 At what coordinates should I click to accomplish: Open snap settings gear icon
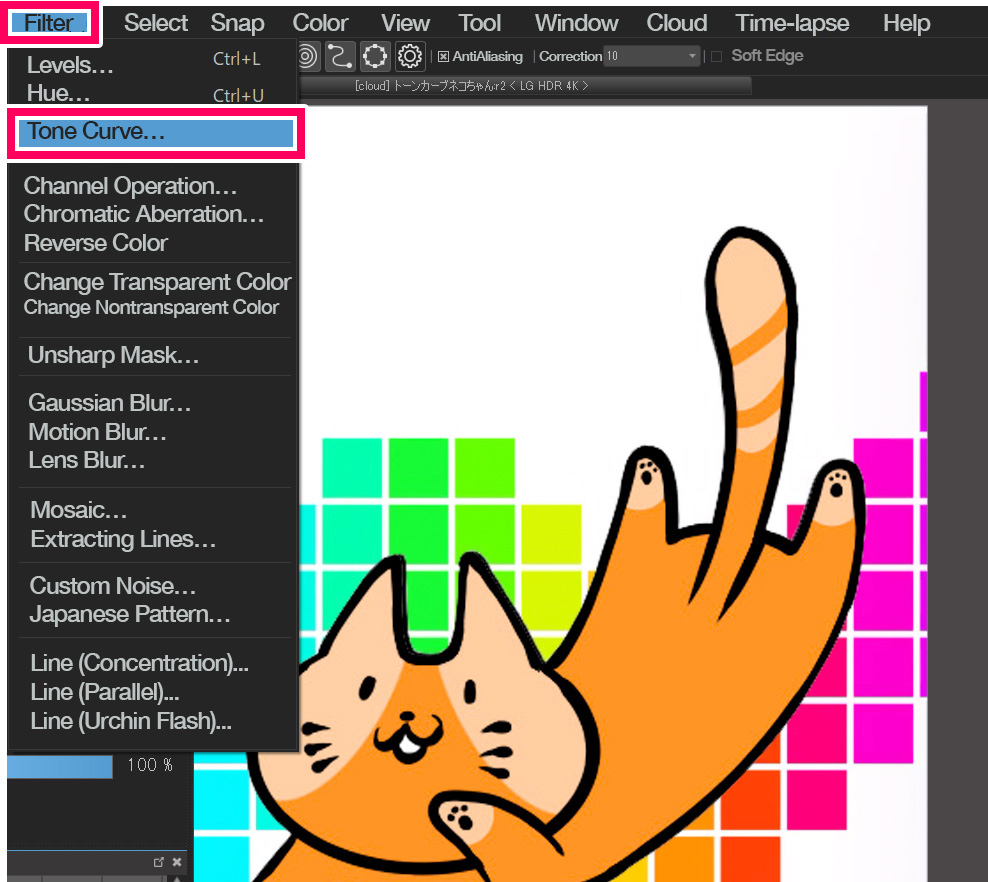pos(409,57)
